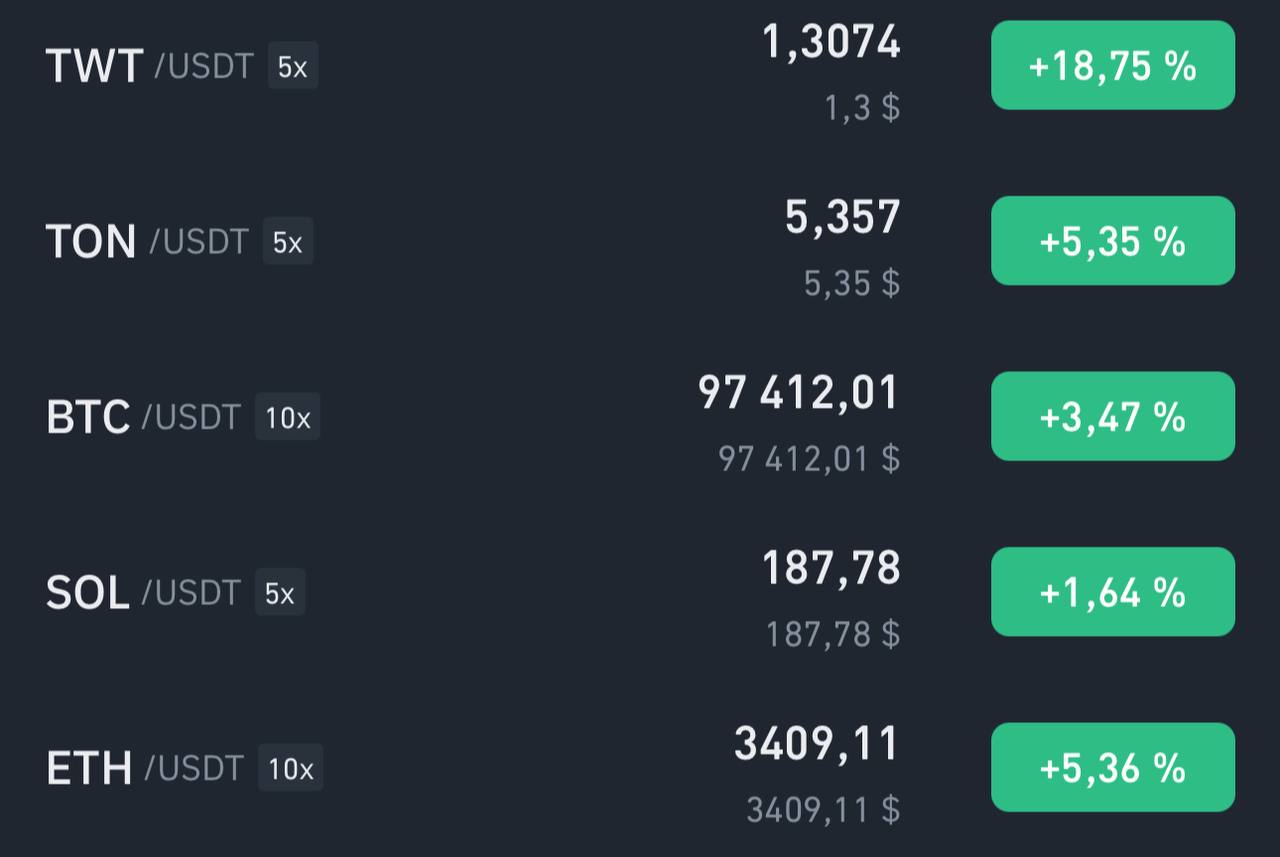1280x857 pixels.
Task: Click the ETH price 3409,11
Action: pos(818,744)
